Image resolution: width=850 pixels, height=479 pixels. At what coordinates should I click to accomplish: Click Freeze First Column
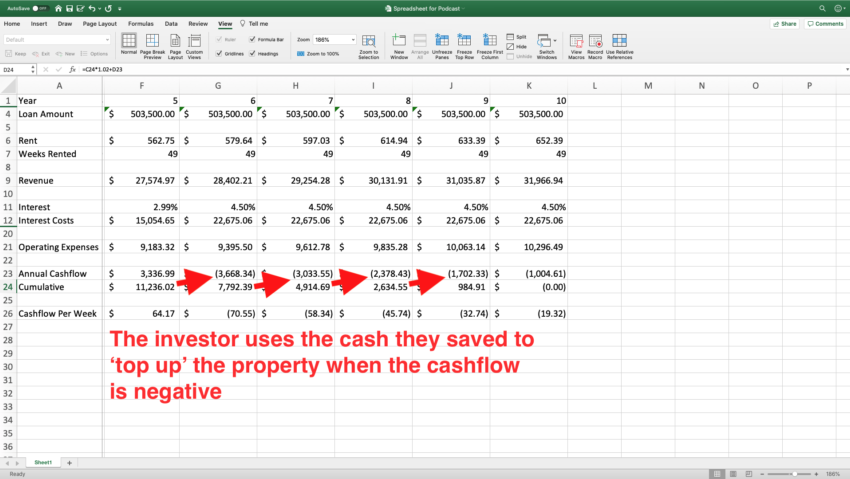click(490, 47)
